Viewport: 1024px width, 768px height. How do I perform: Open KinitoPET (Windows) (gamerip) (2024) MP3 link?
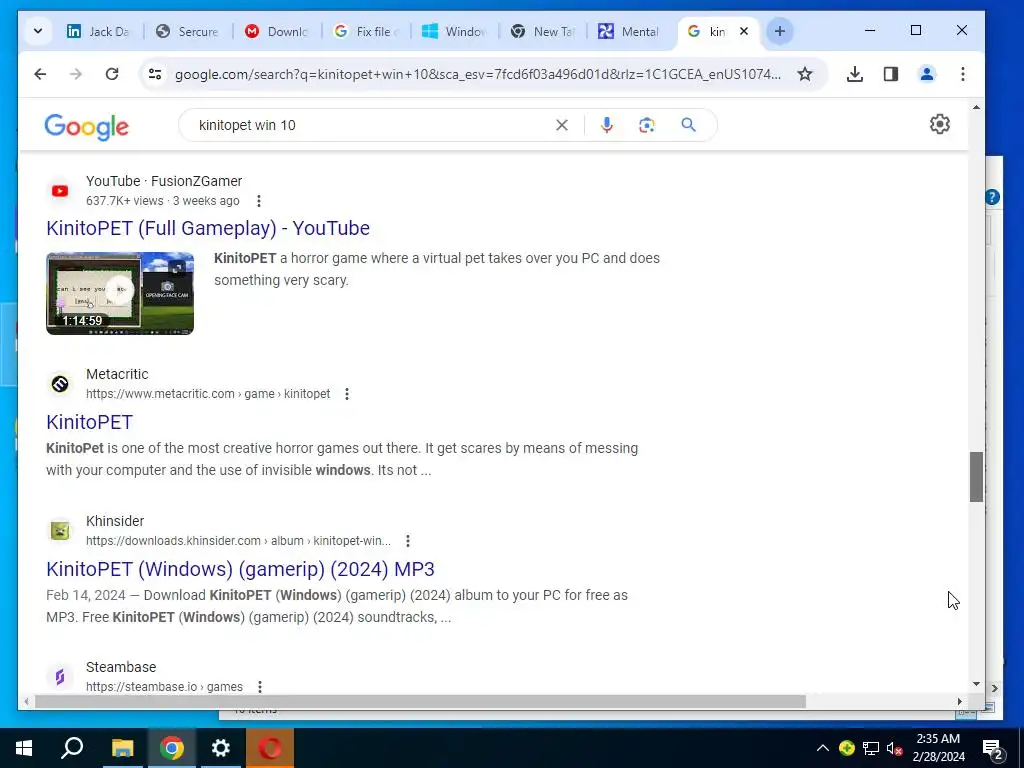(240, 569)
